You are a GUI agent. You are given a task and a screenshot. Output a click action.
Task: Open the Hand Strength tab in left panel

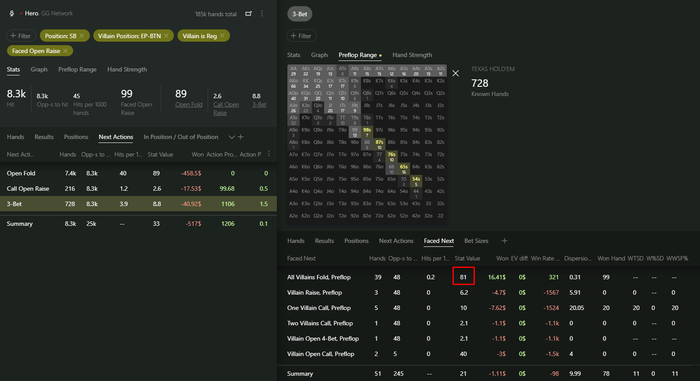[127, 70]
